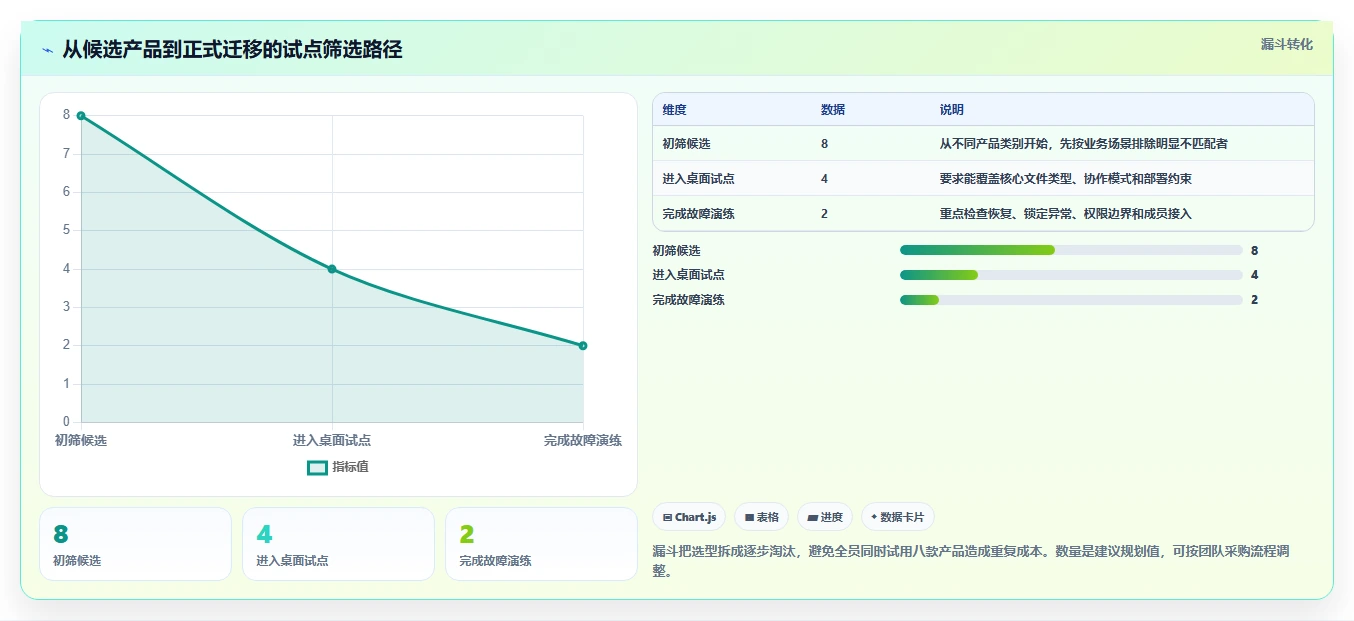
Task: Open the data card showing 4
Action: pyautogui.click(x=338, y=544)
